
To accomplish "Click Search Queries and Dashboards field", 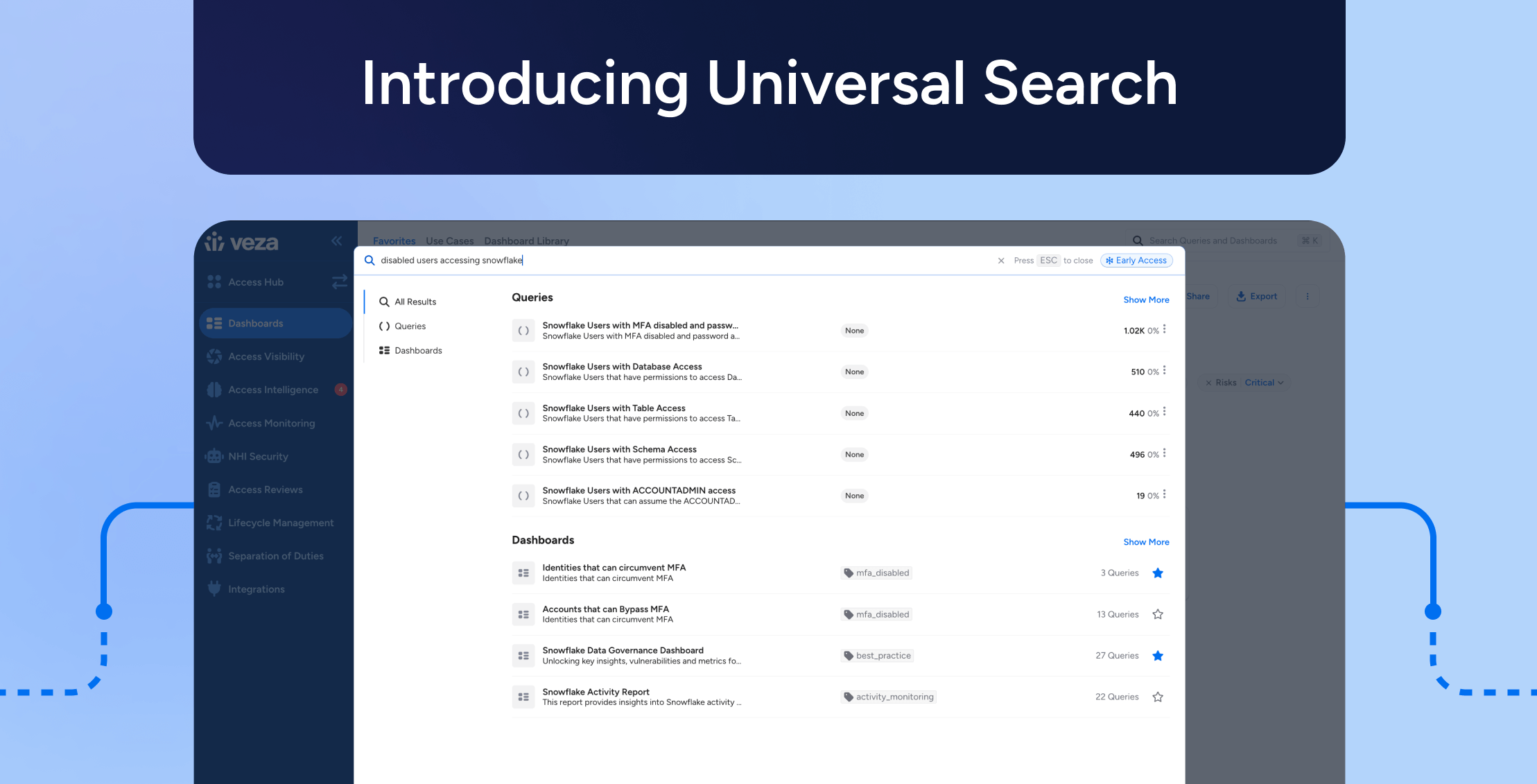I will [1224, 241].
